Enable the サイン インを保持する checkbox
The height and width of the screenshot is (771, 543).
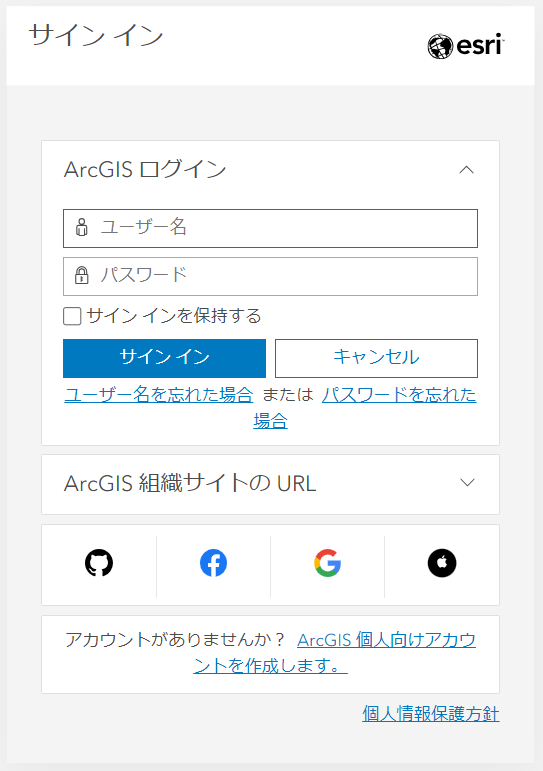[x=72, y=316]
